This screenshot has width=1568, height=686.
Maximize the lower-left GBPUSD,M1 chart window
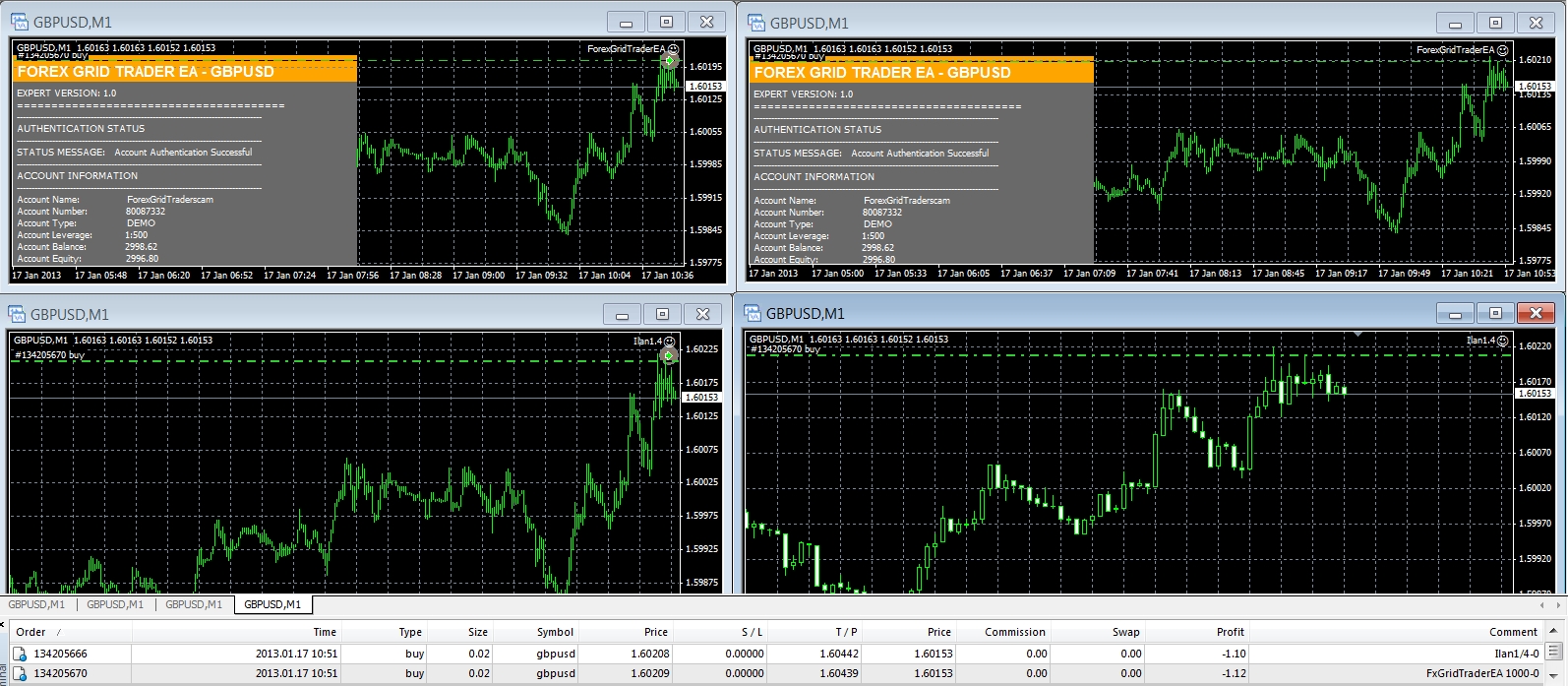pos(662,314)
